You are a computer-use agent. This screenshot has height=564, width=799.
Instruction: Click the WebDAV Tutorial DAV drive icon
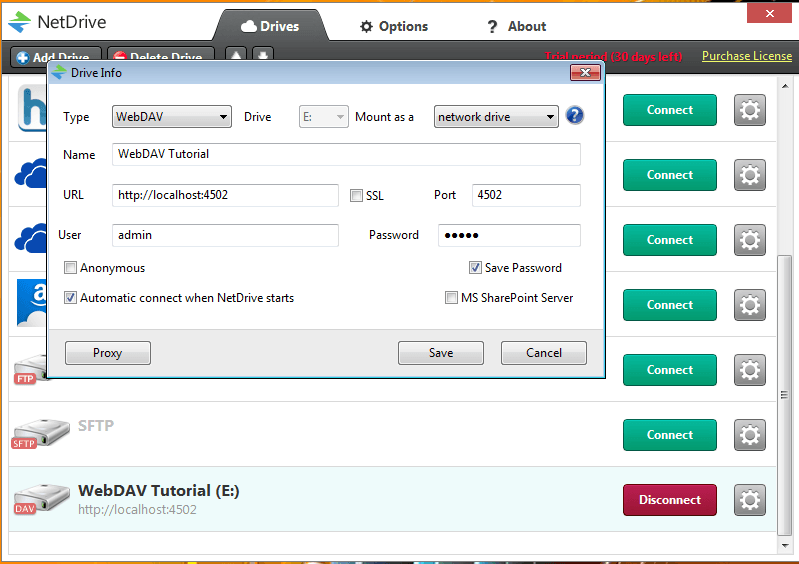41,499
